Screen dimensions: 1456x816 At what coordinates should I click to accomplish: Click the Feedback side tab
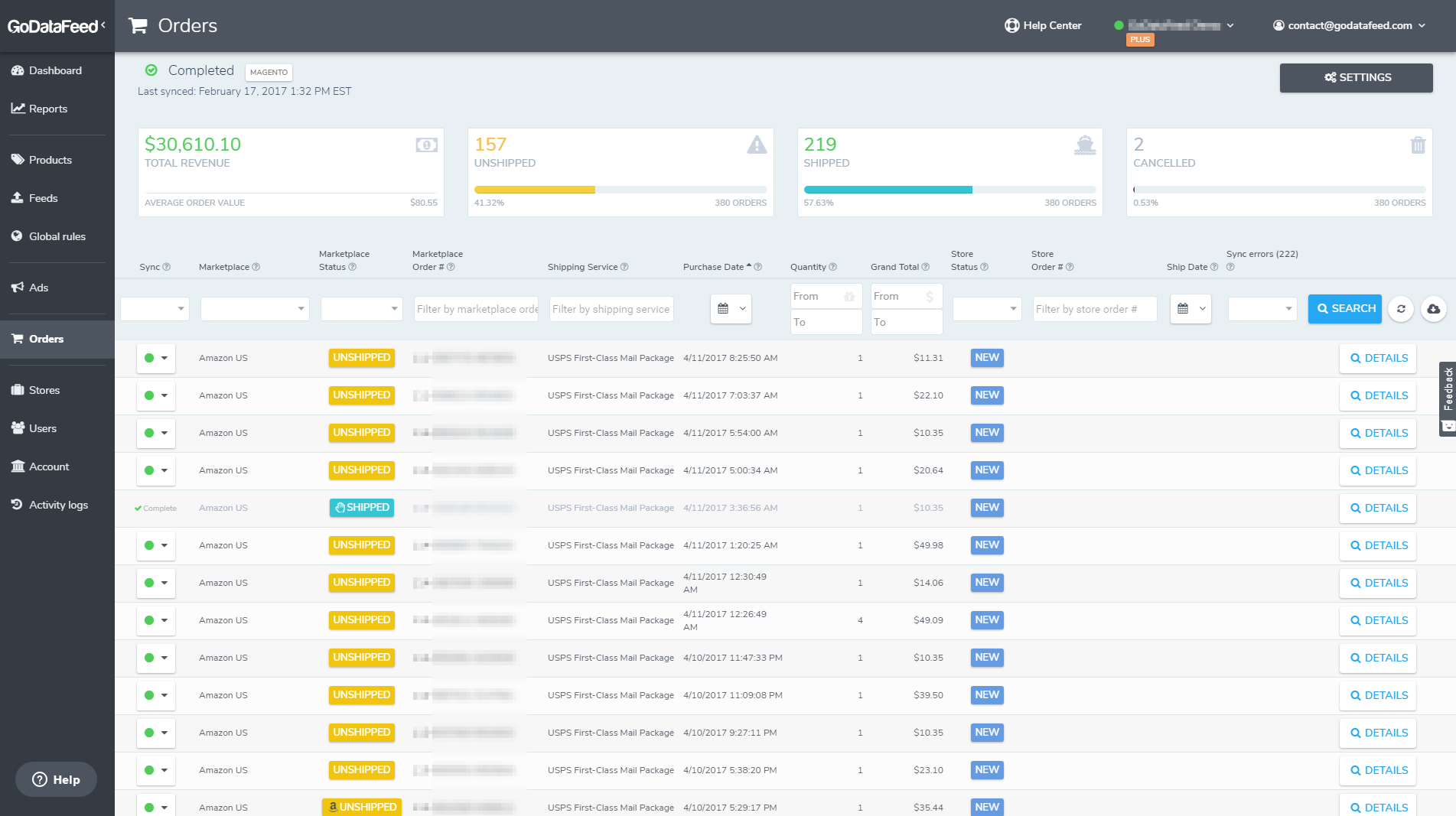tap(1448, 390)
